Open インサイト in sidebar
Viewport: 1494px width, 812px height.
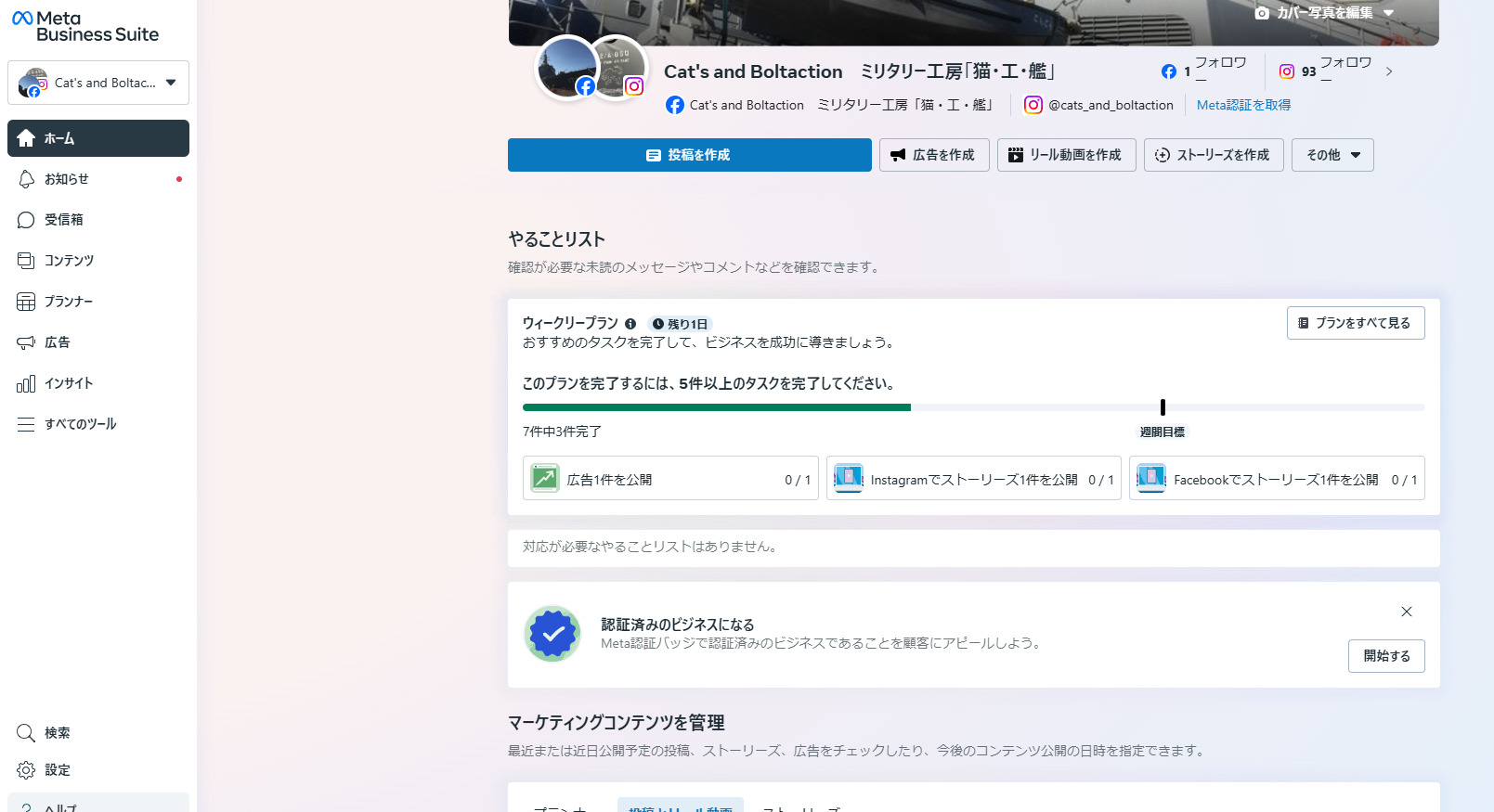[98, 383]
